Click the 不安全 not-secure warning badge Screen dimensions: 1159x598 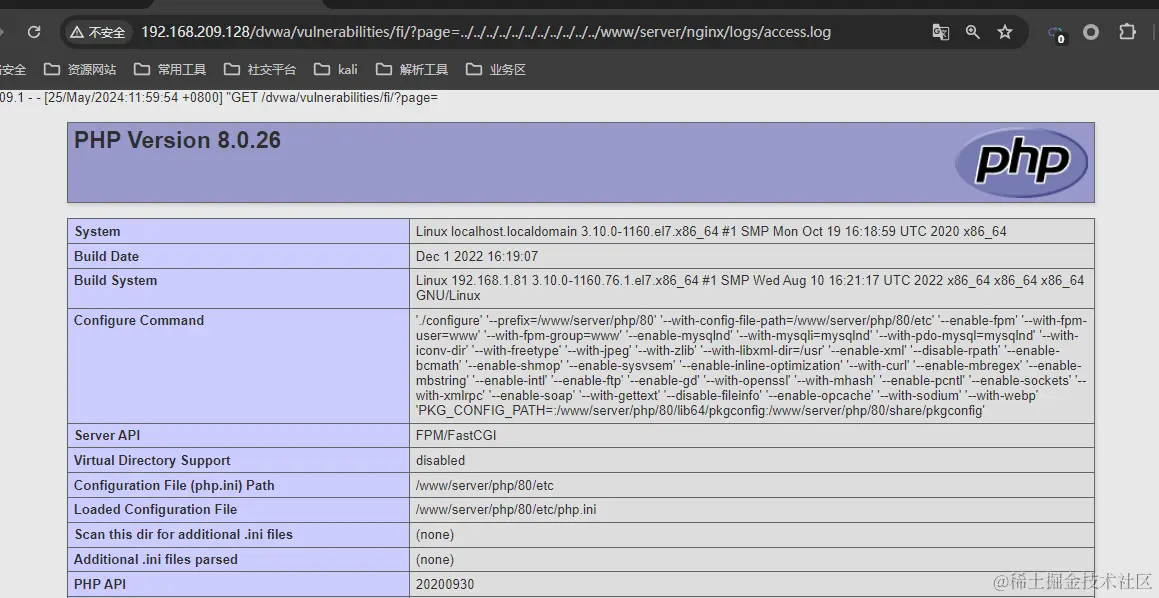tap(98, 33)
